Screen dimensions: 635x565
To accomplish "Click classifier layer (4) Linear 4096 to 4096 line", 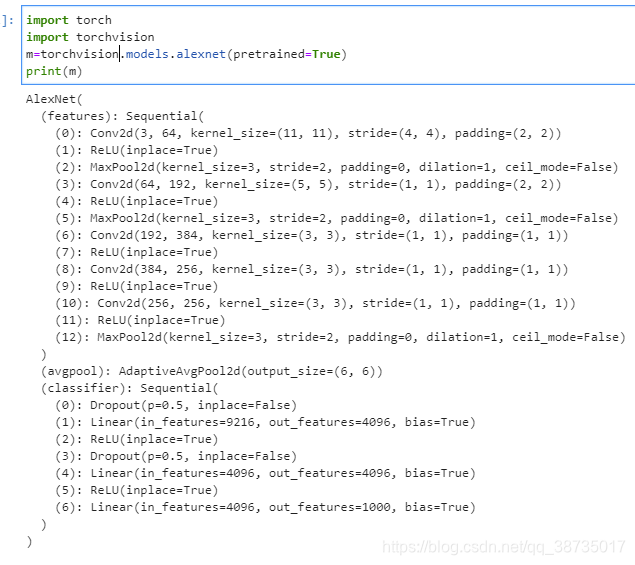I will coord(265,473).
